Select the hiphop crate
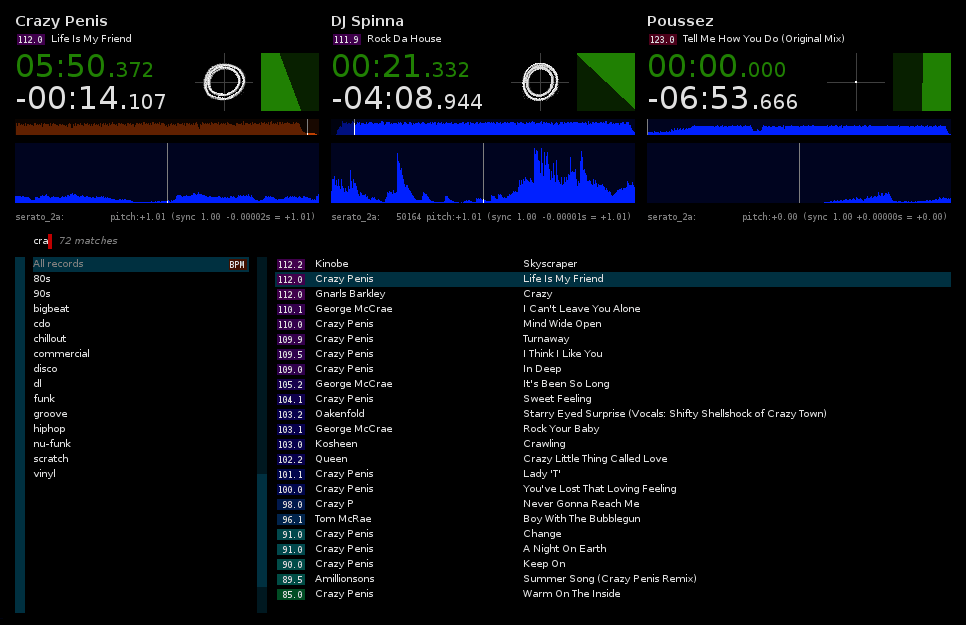Viewport: 966px width, 625px height. click(x=140, y=428)
